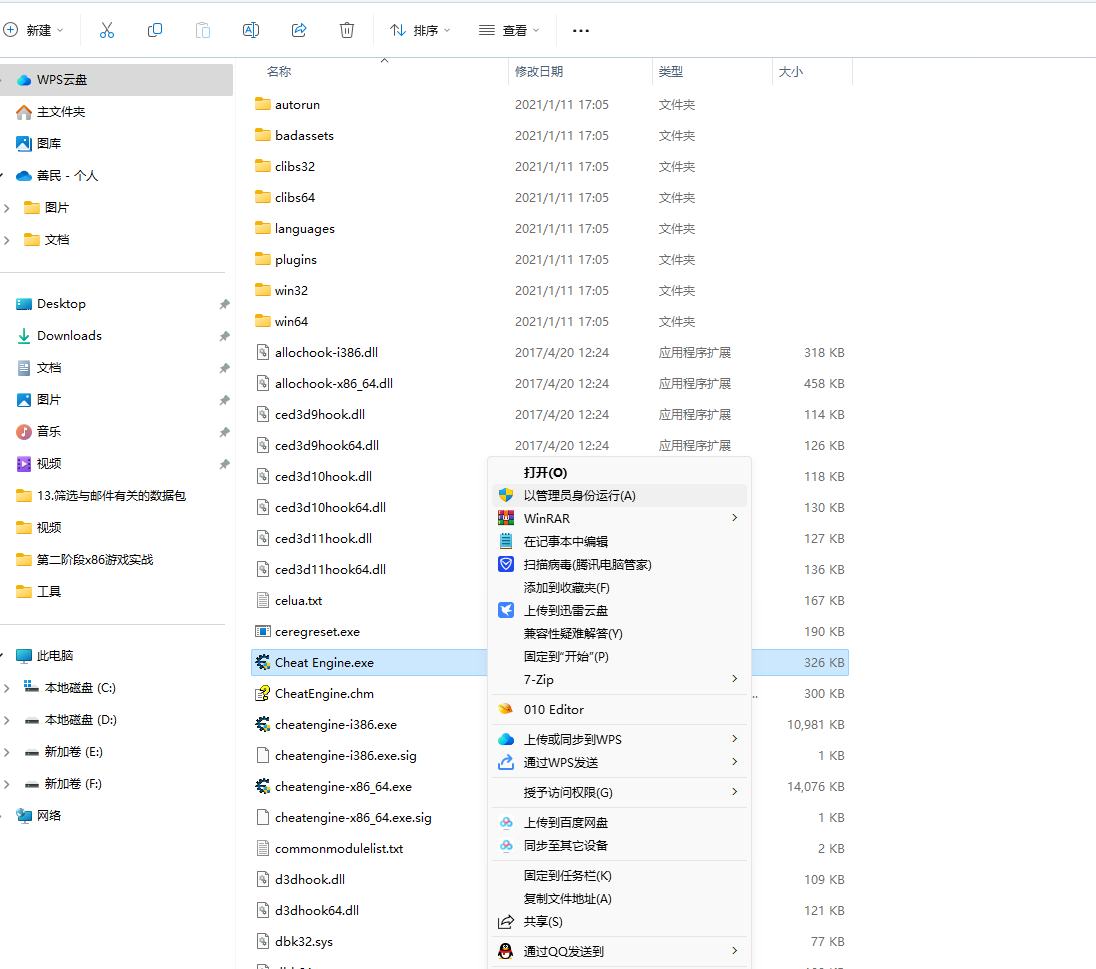The height and width of the screenshot is (969, 1096).
Task: Open the 7-Zip submenu
Action: click(619, 680)
